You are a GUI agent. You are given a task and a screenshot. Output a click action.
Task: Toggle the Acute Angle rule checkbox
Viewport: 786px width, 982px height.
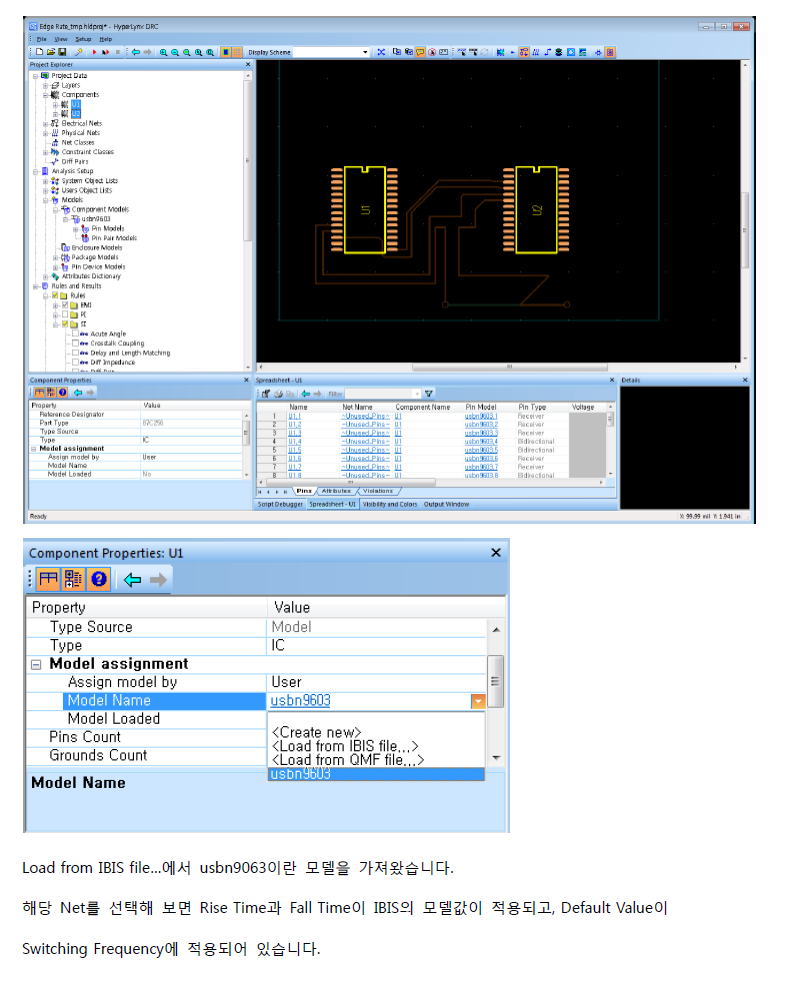pyautogui.click(x=74, y=334)
